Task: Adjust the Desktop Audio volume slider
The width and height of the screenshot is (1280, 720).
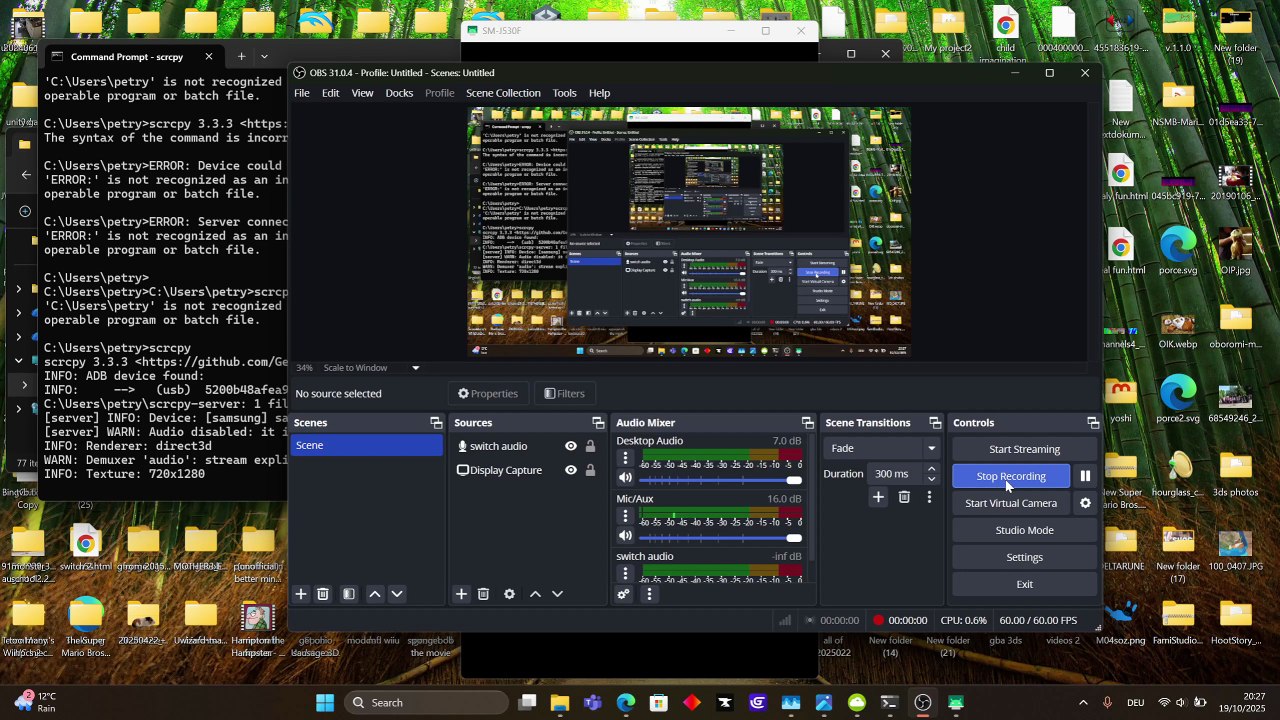Action: point(720,480)
